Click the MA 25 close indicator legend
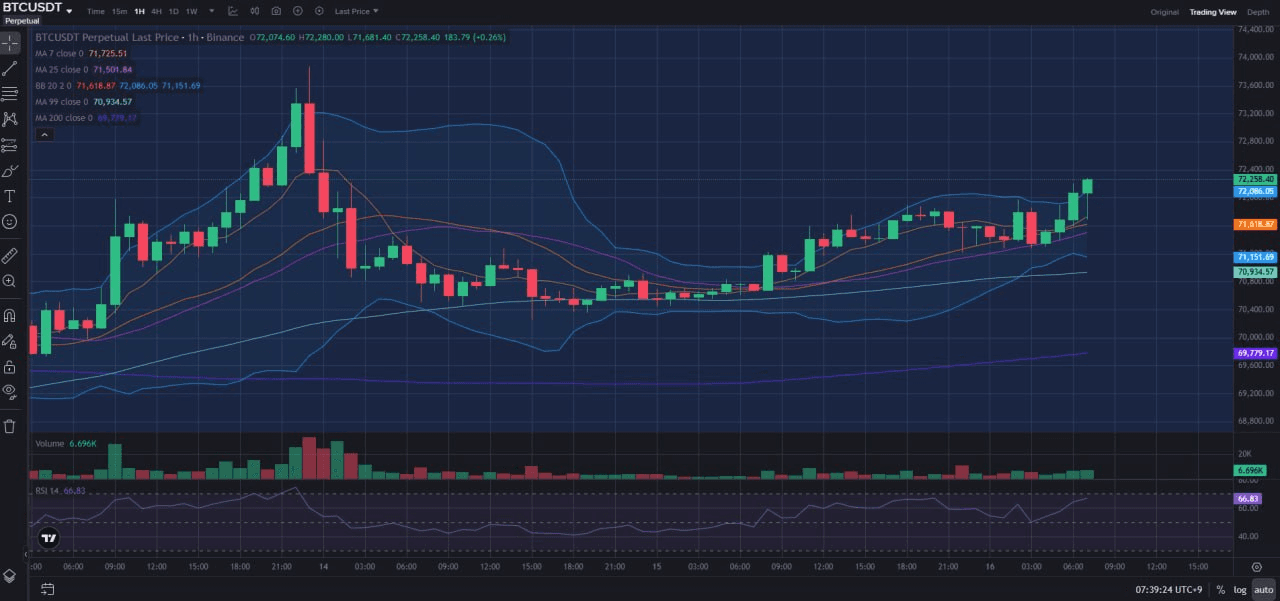Viewport: 1280px width, 601px height. tap(84, 70)
